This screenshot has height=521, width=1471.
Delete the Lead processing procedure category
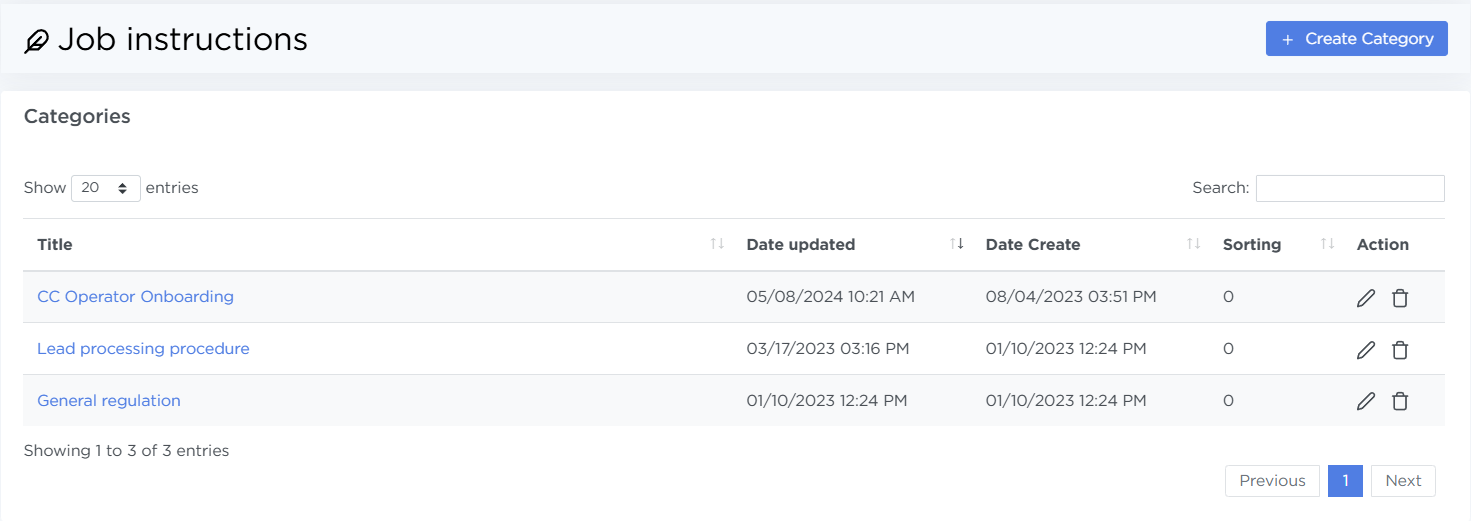point(1400,350)
